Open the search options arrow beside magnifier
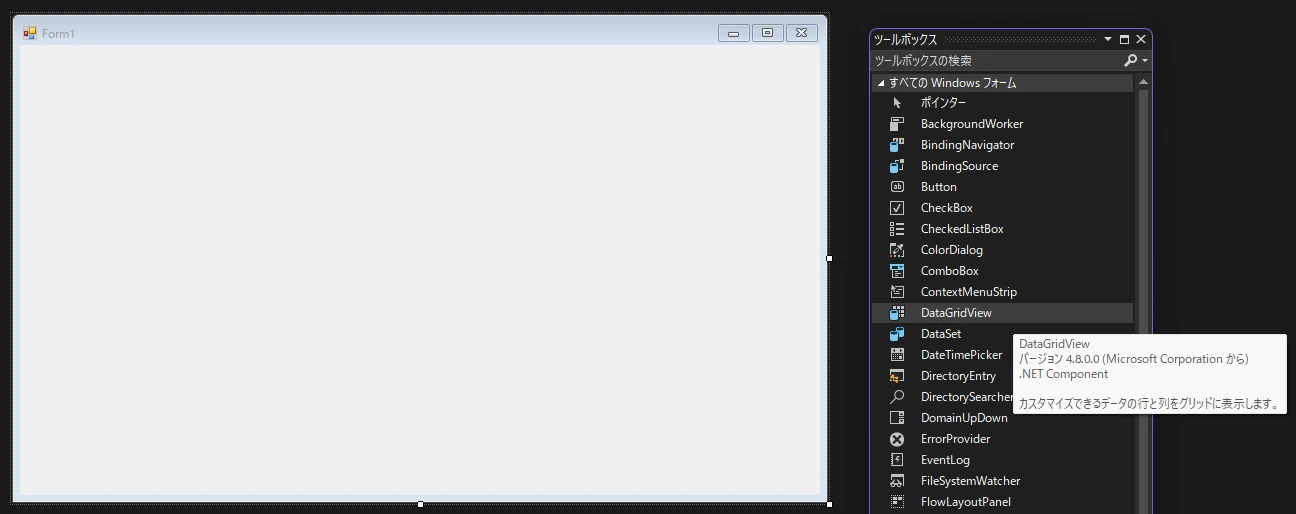Image resolution: width=1296 pixels, height=514 pixels. point(1145,61)
